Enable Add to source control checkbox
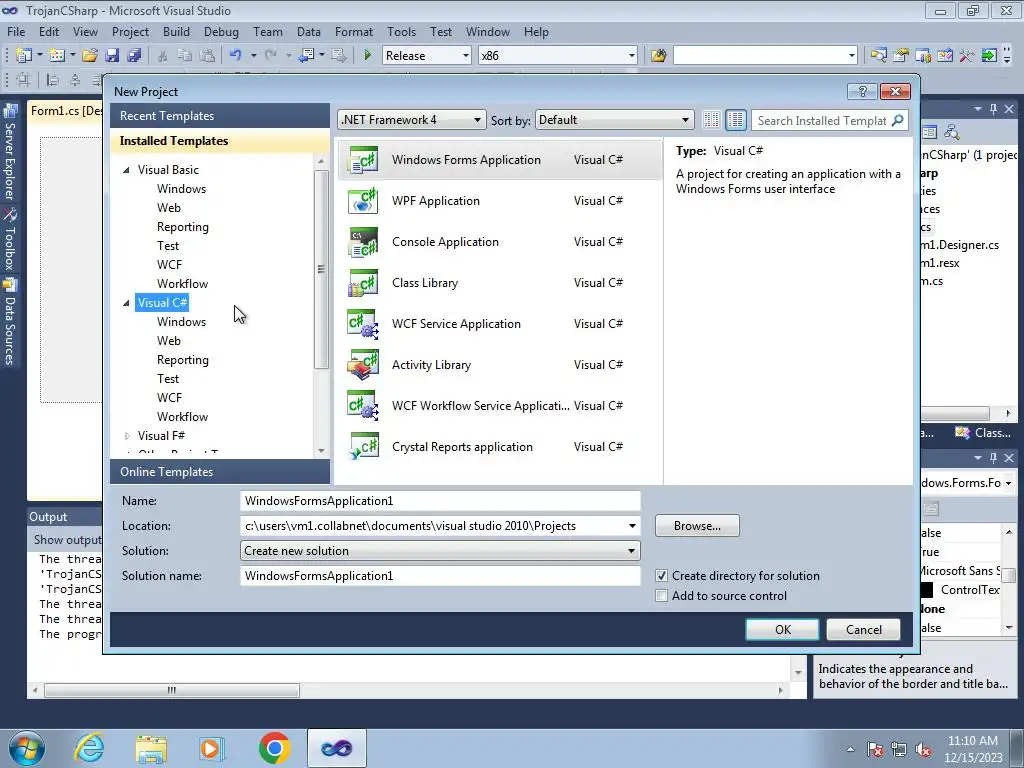Viewport: 1024px width, 768px height. click(x=662, y=596)
